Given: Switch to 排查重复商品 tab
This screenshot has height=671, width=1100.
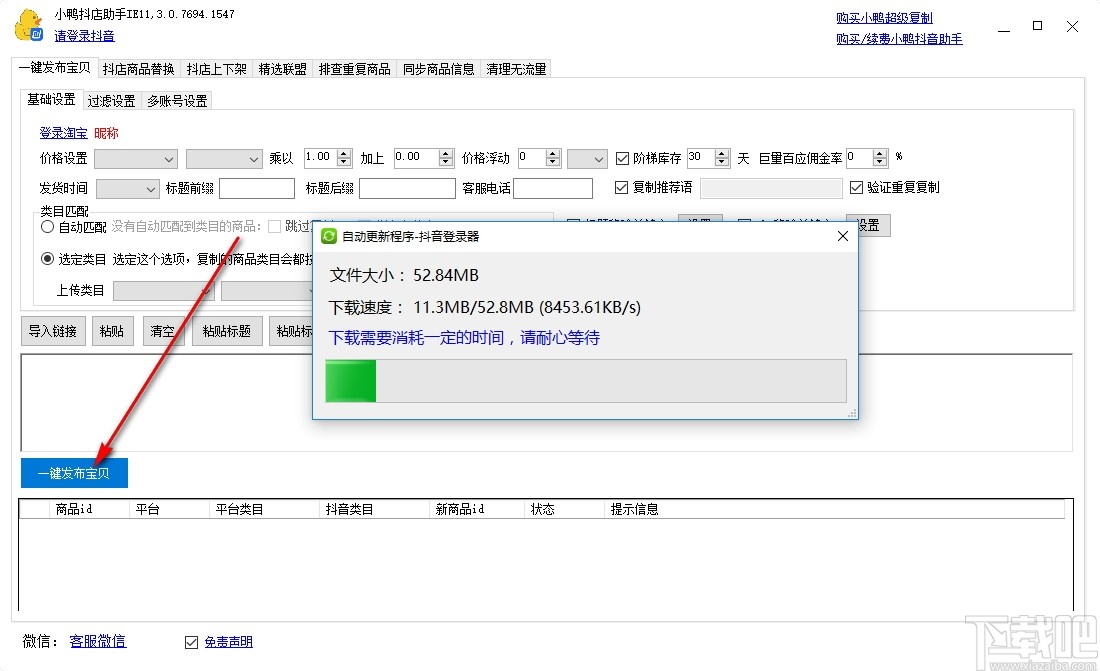Looking at the screenshot, I should click(354, 69).
